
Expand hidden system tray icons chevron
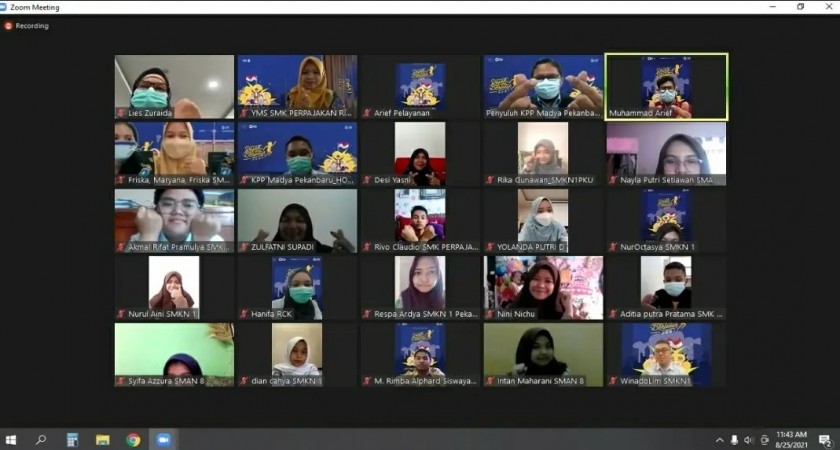pos(719,440)
